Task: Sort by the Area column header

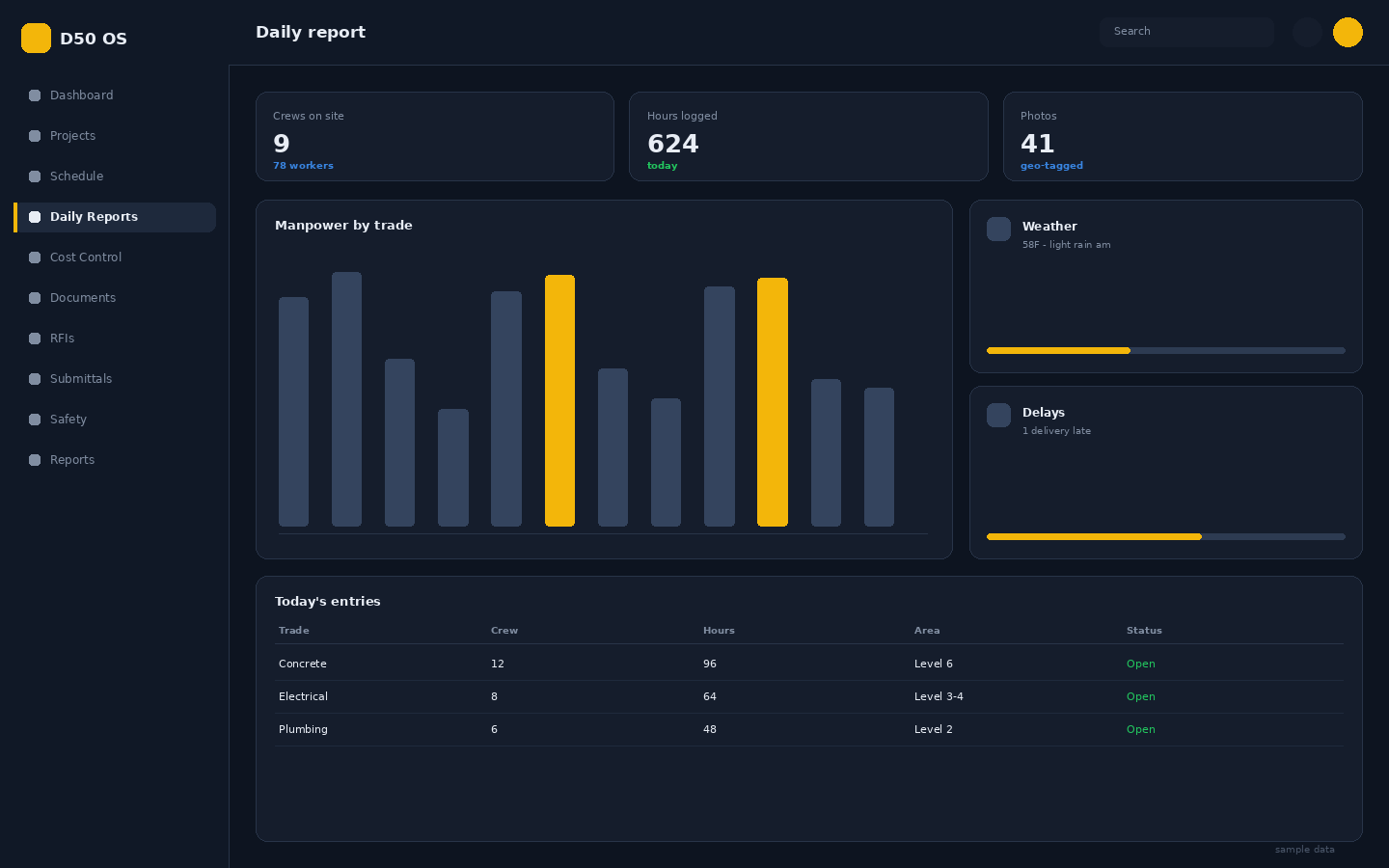Action: point(927,631)
